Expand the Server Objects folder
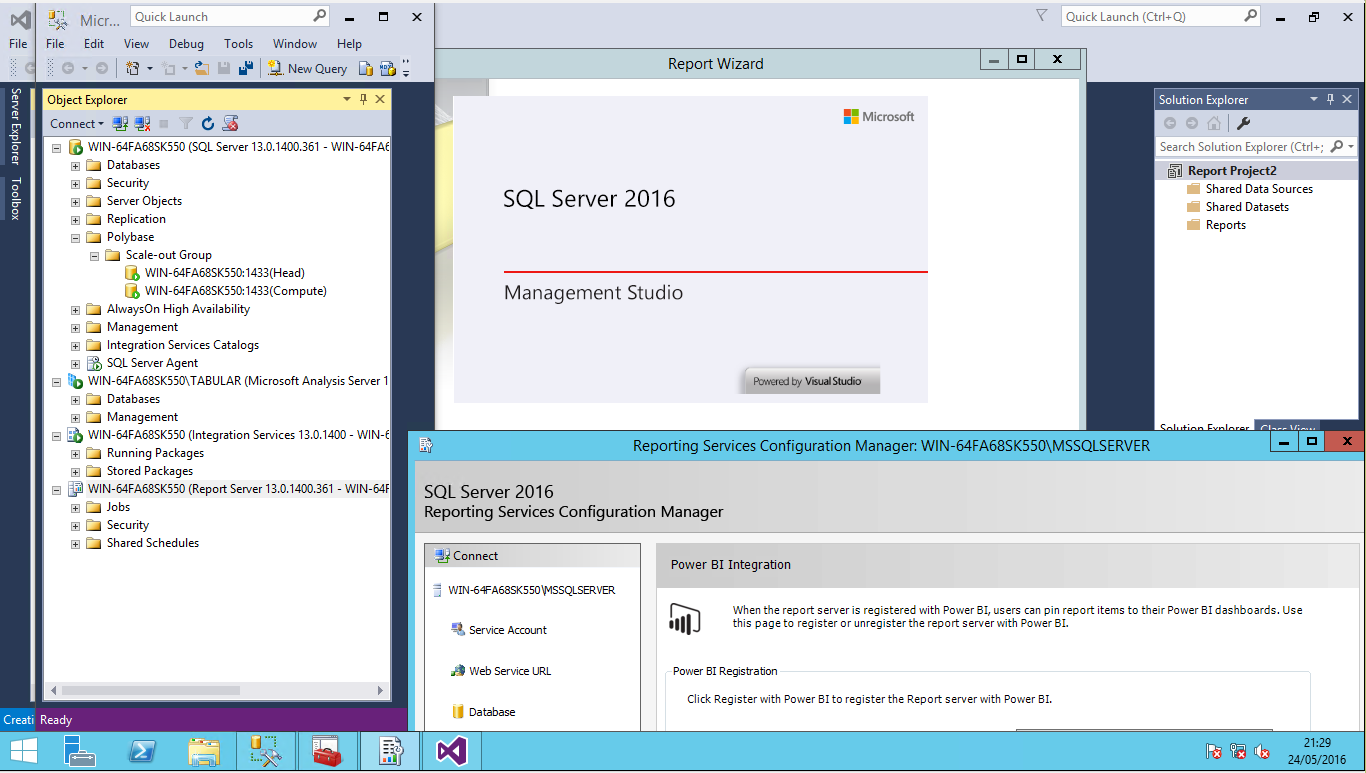The image size is (1366, 773). 75,202
